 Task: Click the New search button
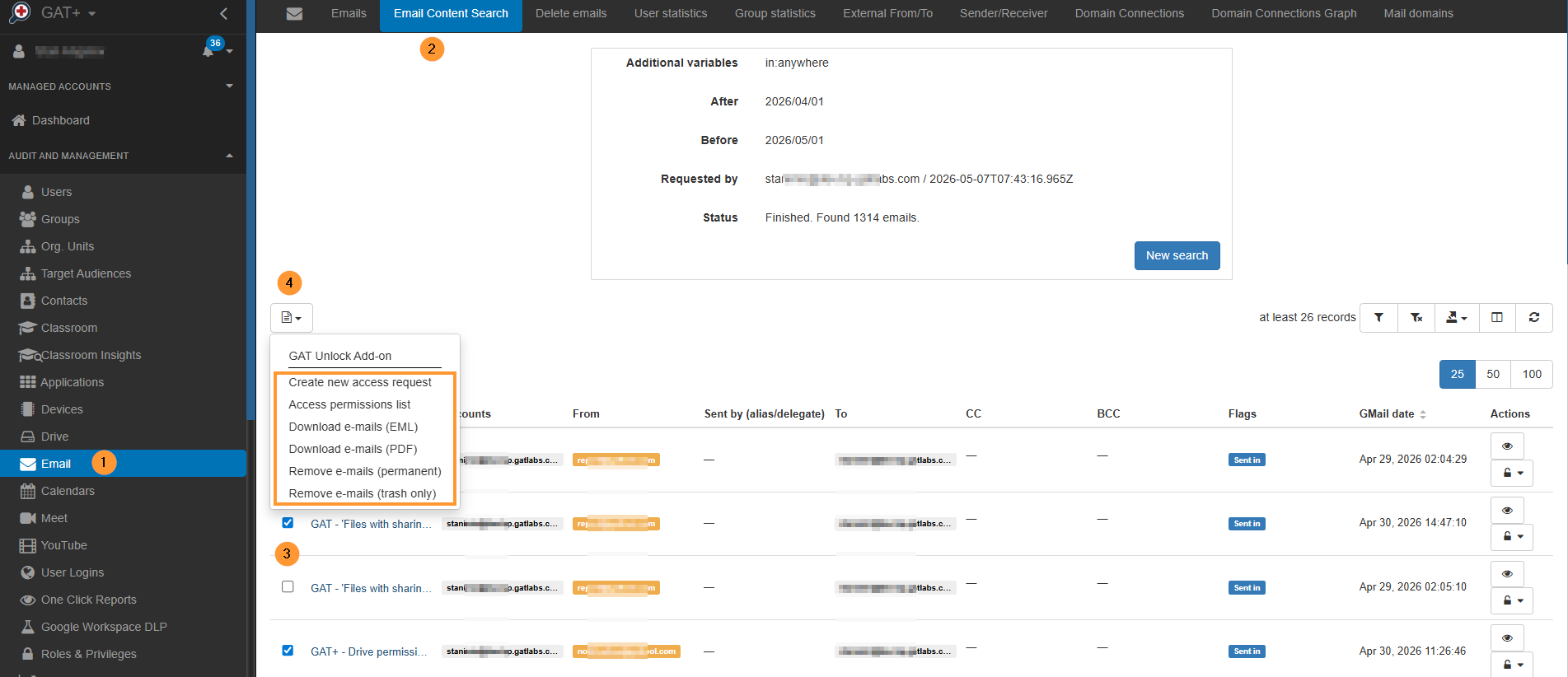pyautogui.click(x=1177, y=255)
